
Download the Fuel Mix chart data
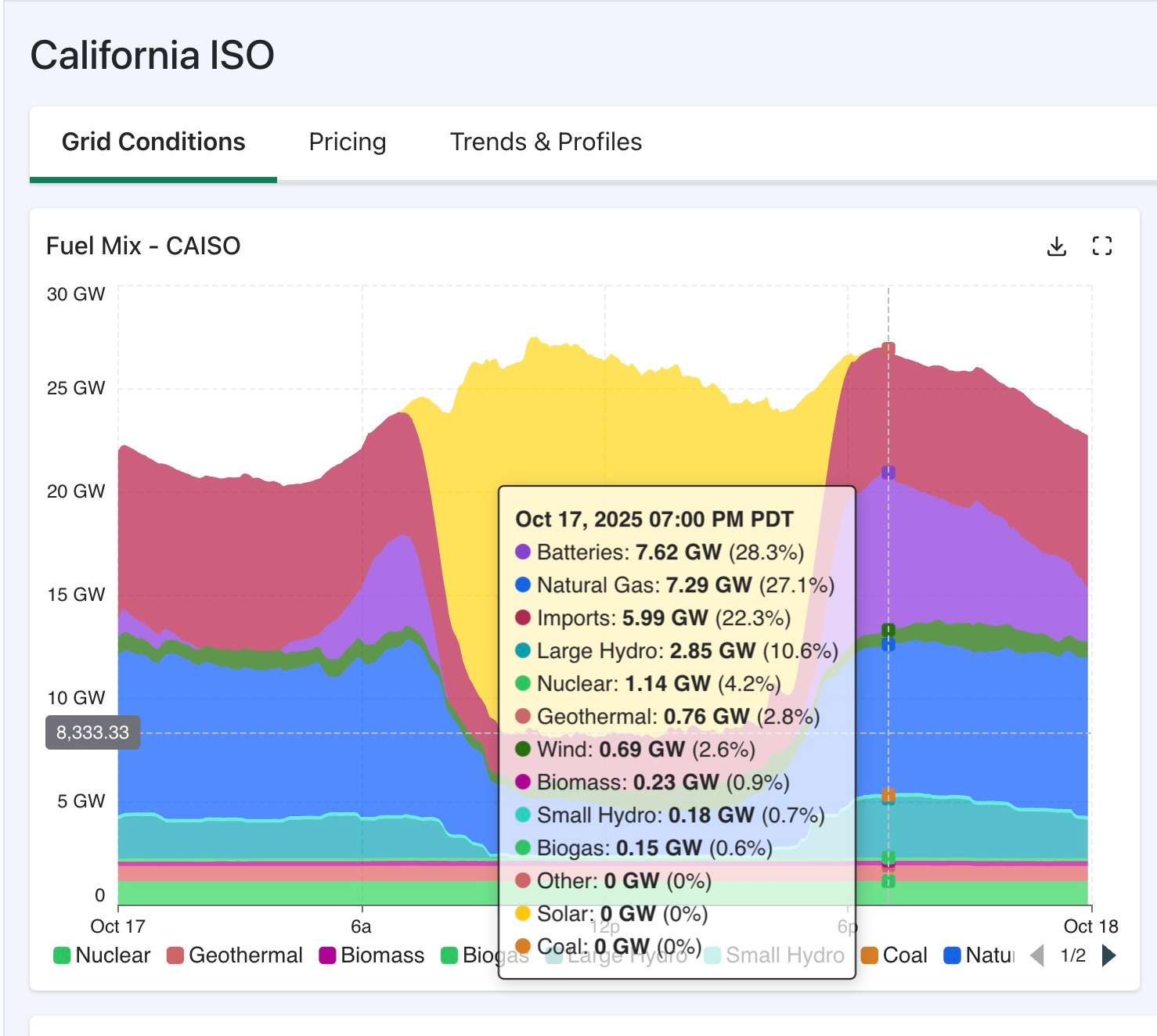coord(1056,246)
